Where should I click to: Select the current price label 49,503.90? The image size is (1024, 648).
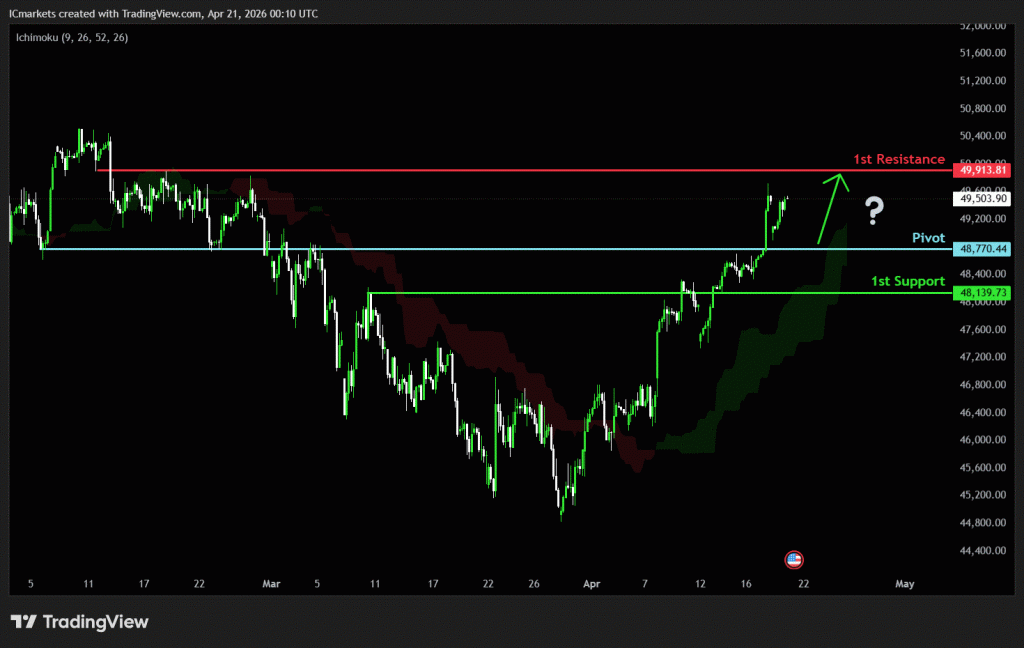(983, 199)
